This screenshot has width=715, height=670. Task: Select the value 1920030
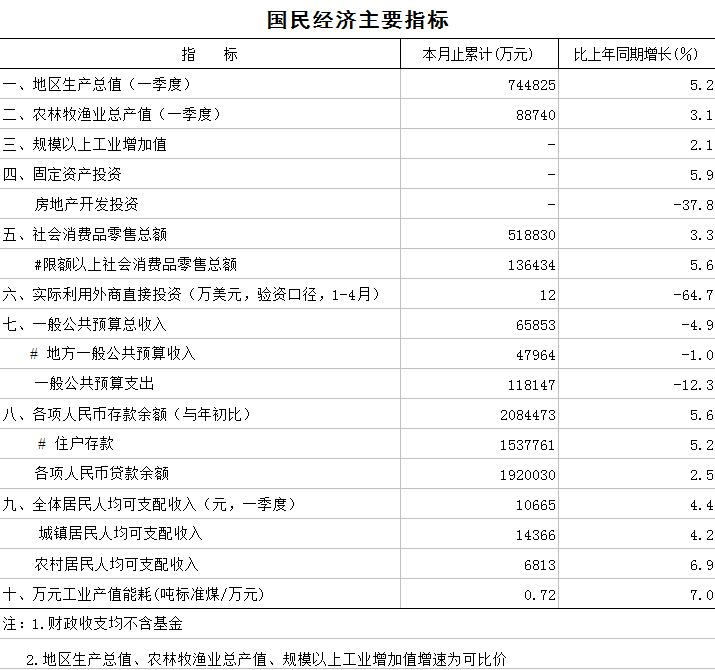(528, 475)
